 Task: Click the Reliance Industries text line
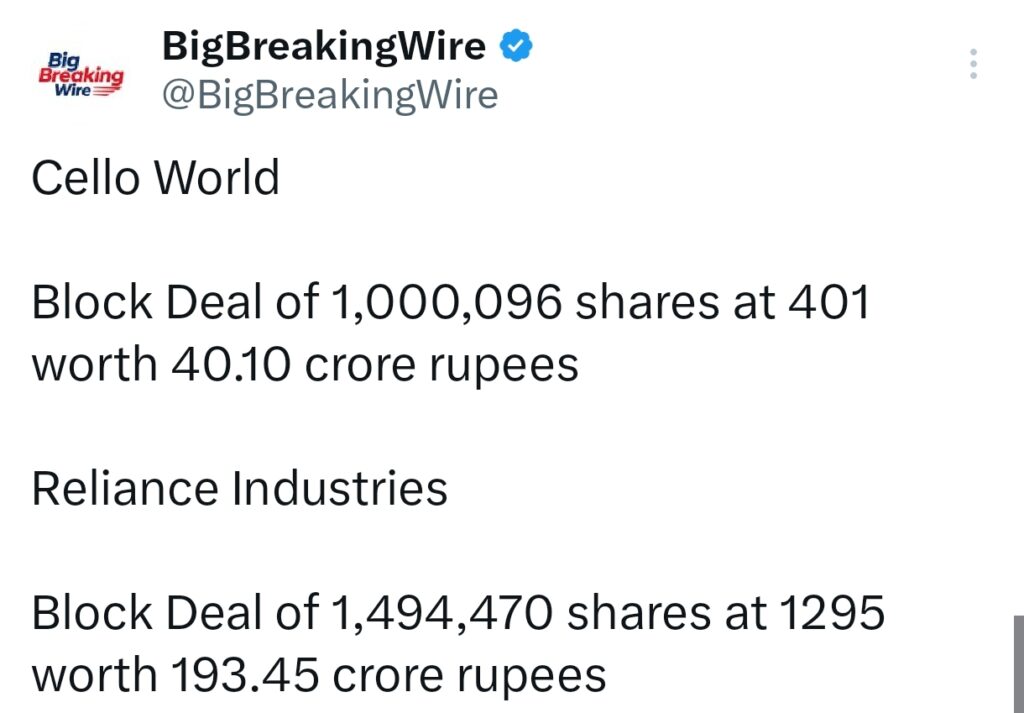[x=240, y=489]
